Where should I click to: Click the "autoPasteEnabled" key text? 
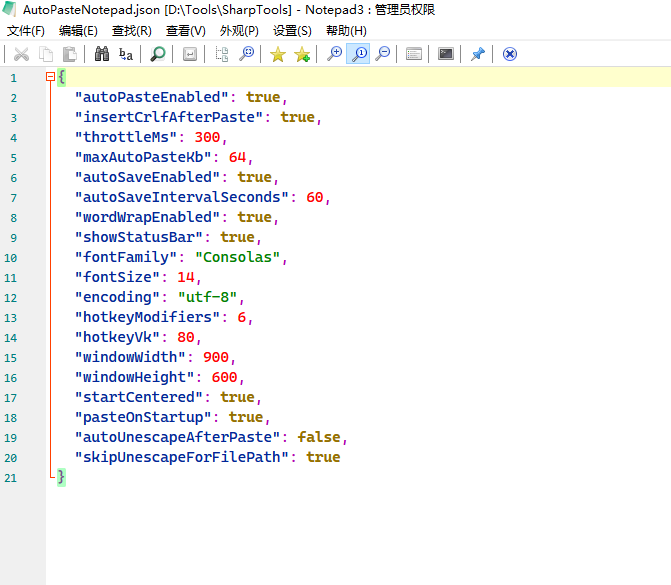point(151,98)
